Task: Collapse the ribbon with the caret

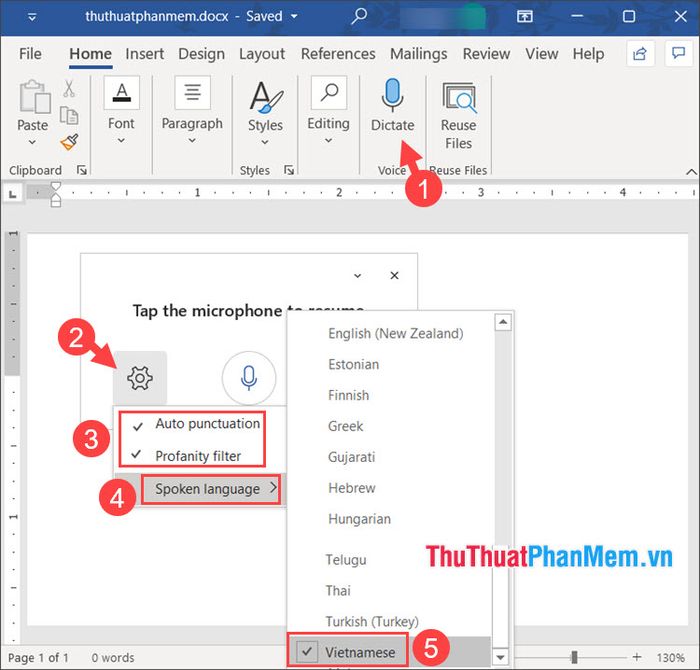Action: 691,172
